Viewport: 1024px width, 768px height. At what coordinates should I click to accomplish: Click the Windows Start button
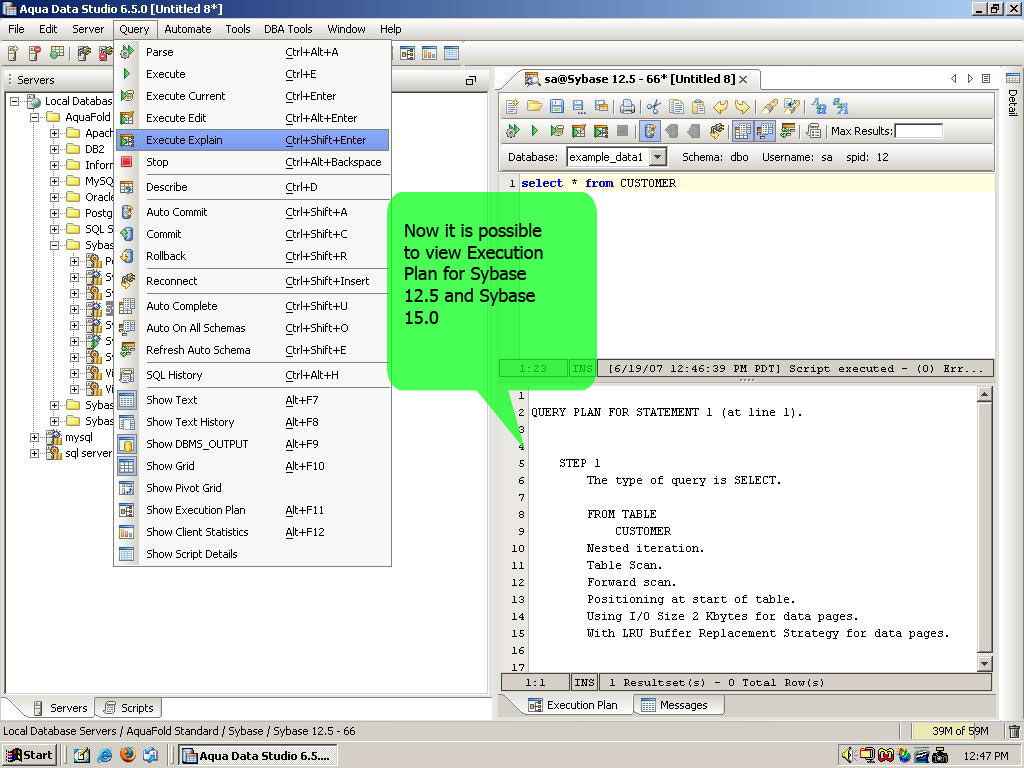pos(29,756)
